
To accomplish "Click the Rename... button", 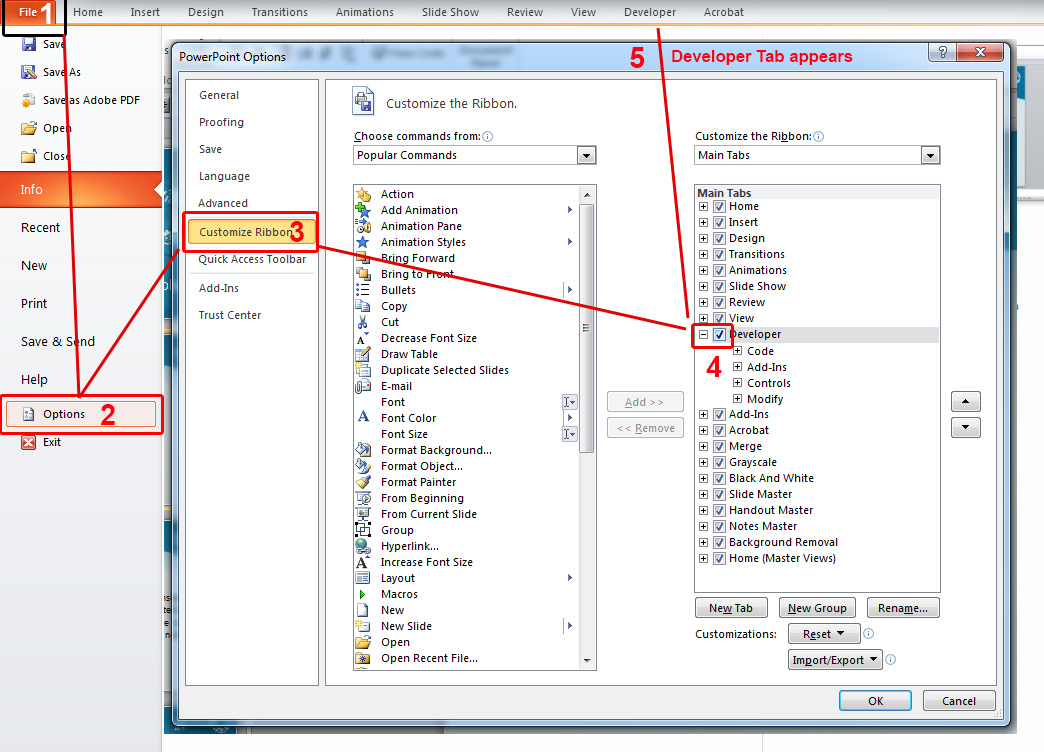I will [902, 608].
